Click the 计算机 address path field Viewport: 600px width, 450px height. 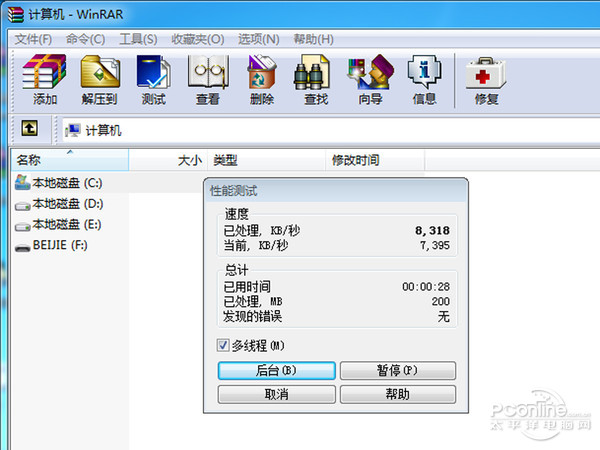pyautogui.click(x=331, y=130)
